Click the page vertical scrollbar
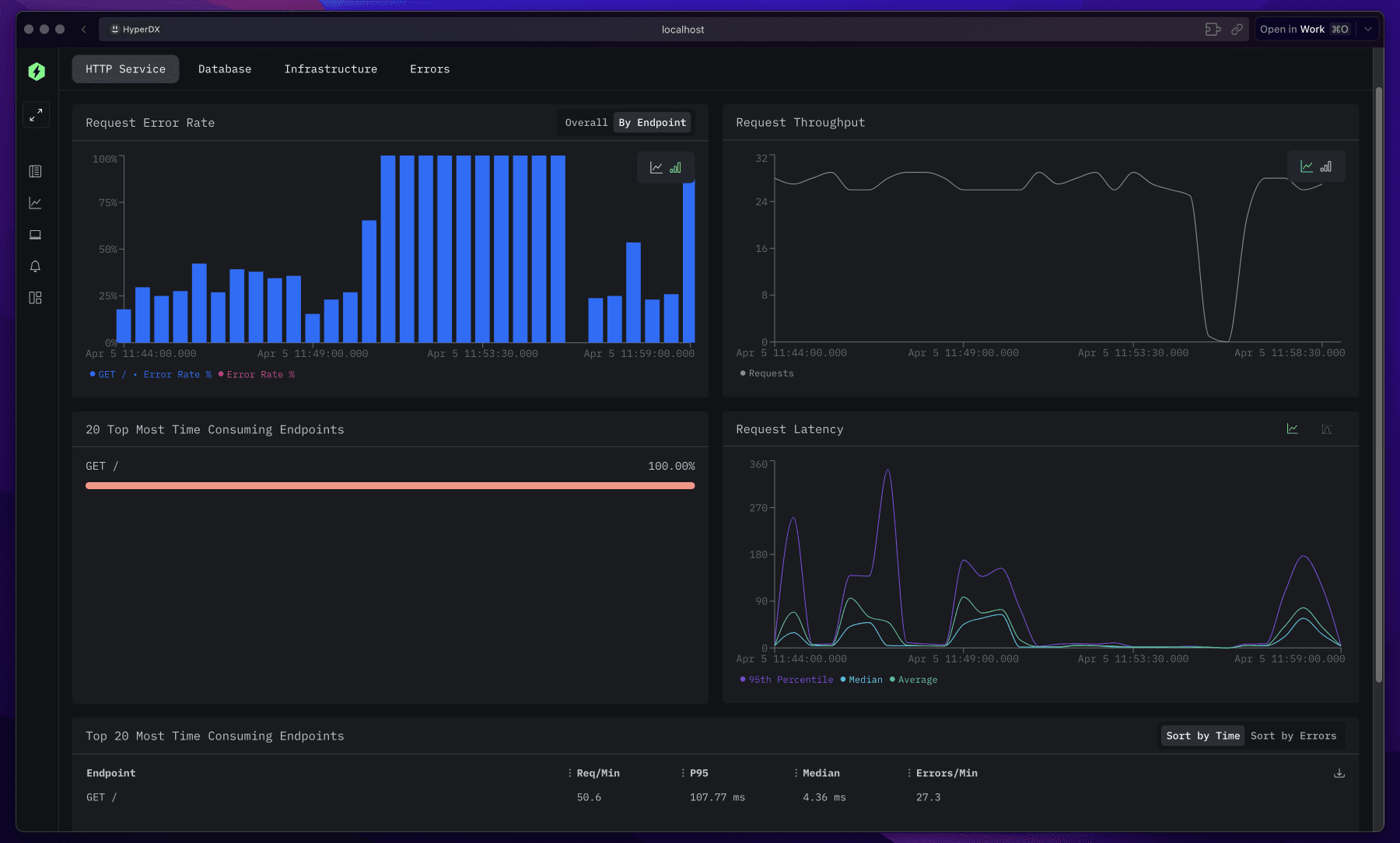Image resolution: width=1400 pixels, height=843 pixels. [x=1379, y=385]
